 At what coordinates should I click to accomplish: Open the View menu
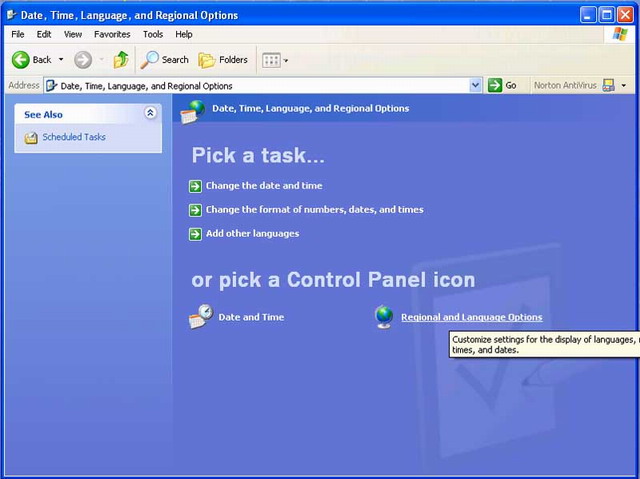73,34
